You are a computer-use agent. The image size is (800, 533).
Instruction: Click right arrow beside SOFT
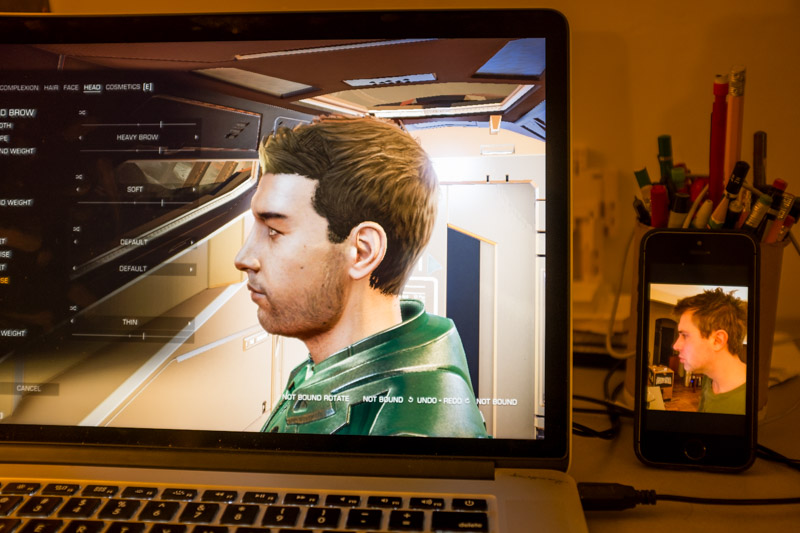[194, 189]
